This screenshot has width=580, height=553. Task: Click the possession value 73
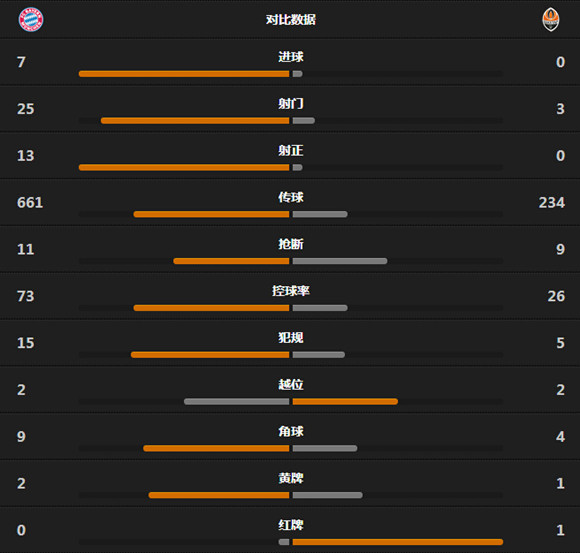click(x=26, y=296)
